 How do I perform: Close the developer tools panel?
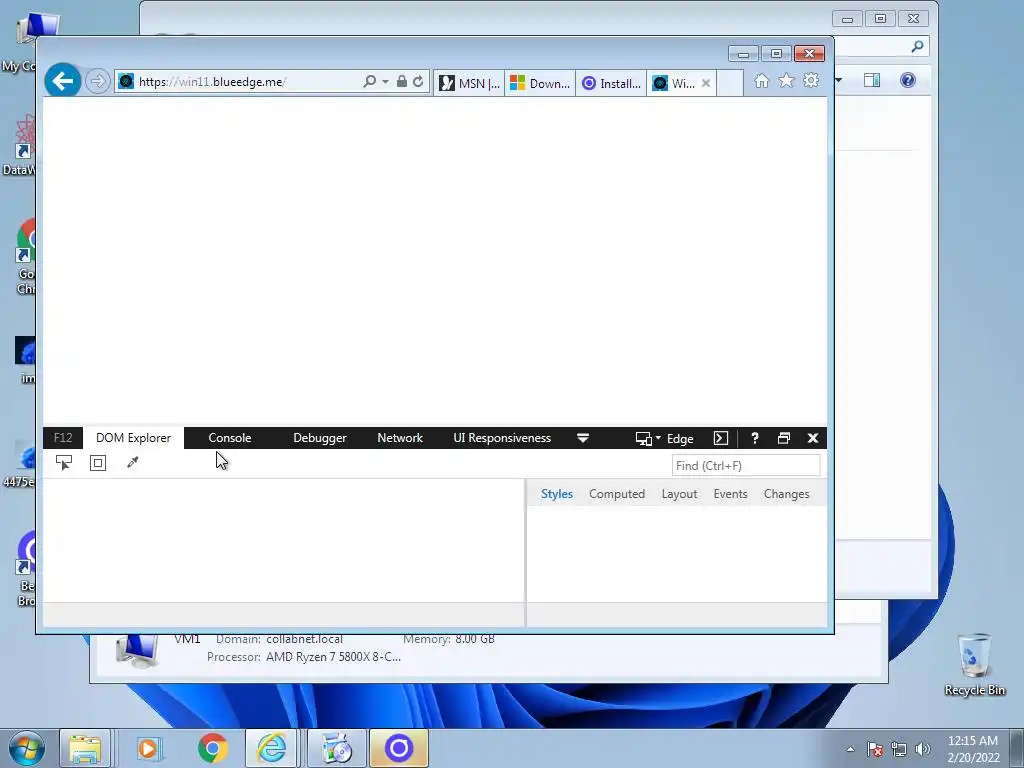(813, 438)
